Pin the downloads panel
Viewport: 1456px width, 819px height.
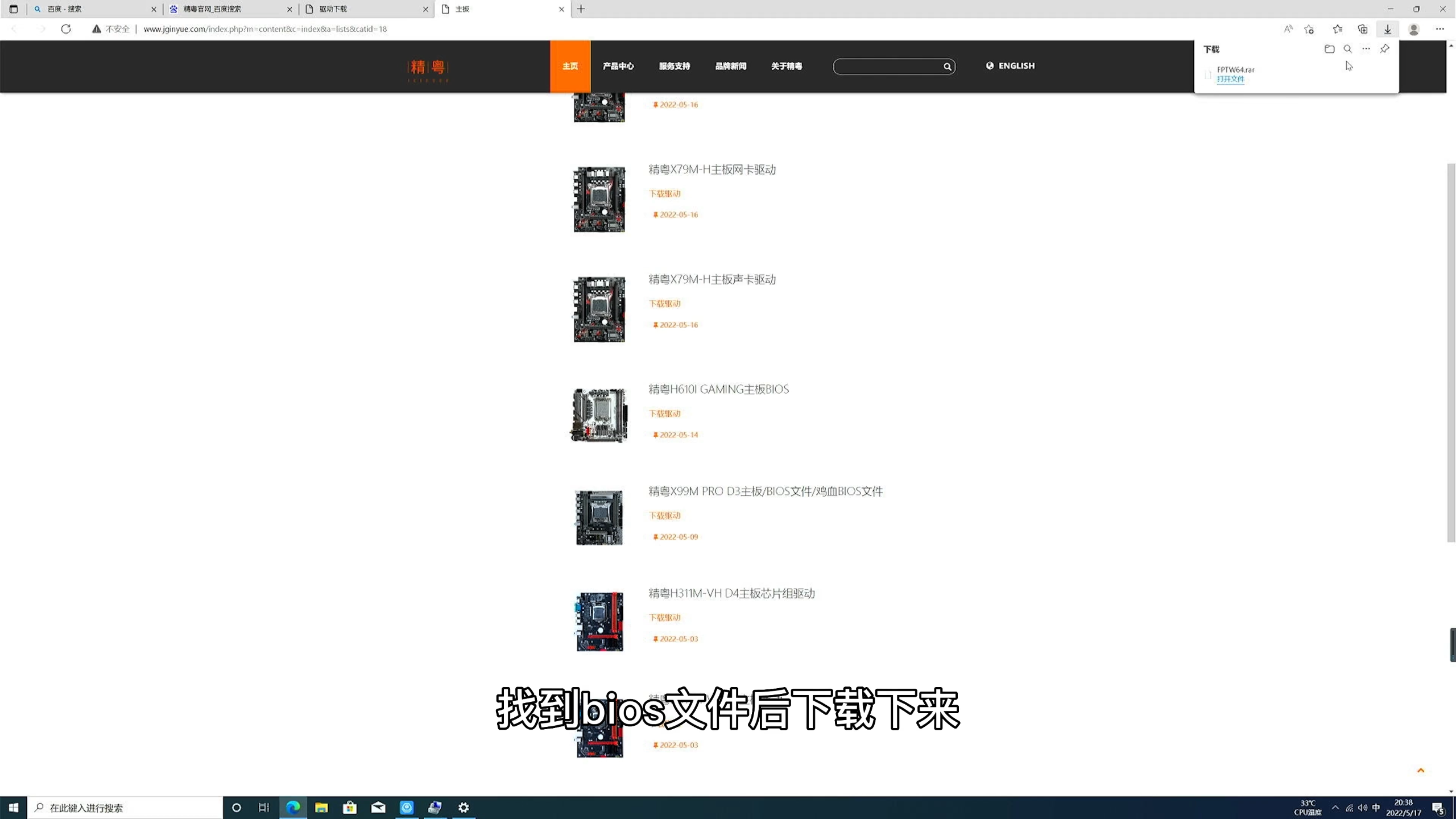1384,49
